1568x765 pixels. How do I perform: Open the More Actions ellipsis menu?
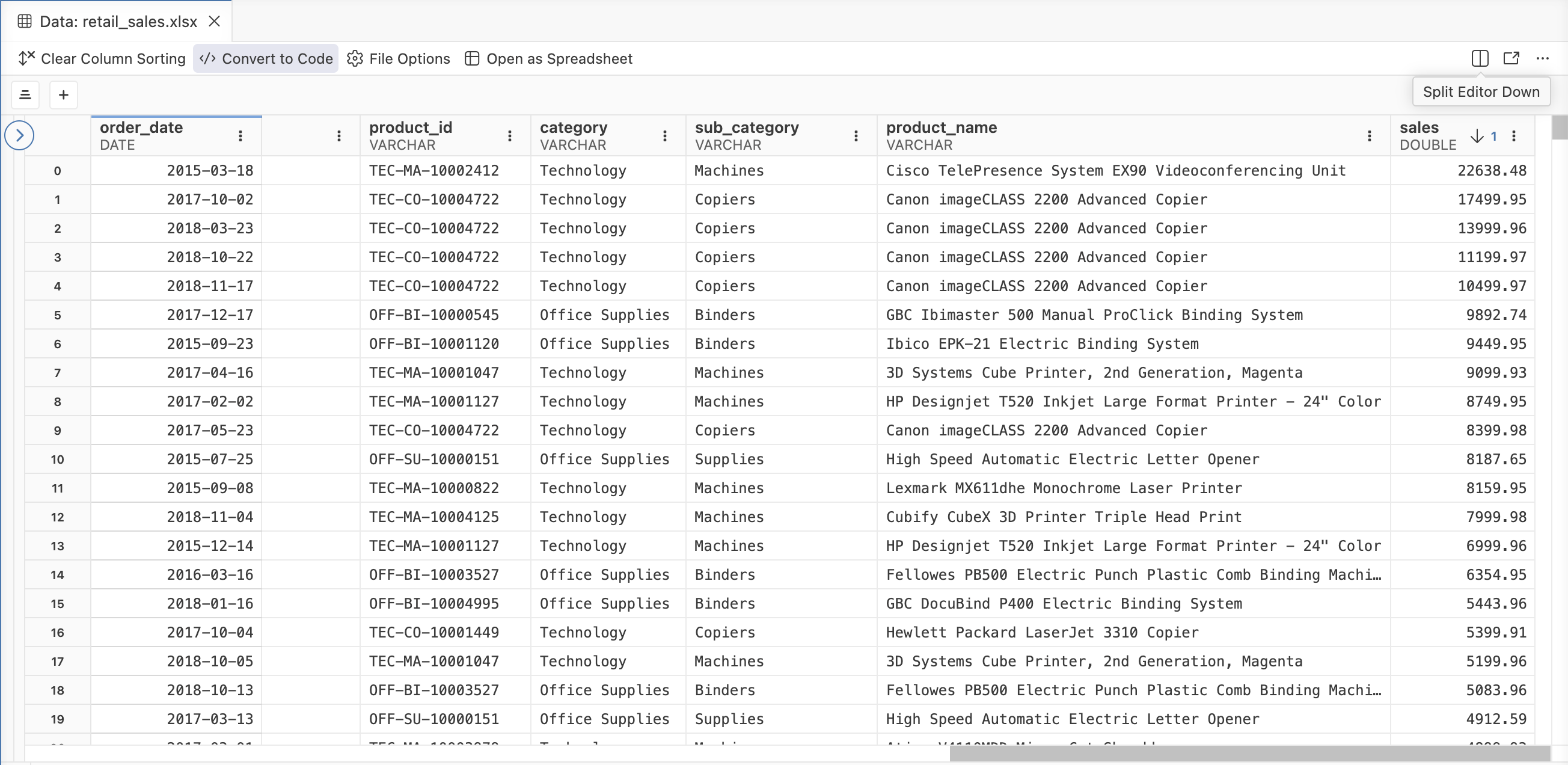click(1542, 58)
